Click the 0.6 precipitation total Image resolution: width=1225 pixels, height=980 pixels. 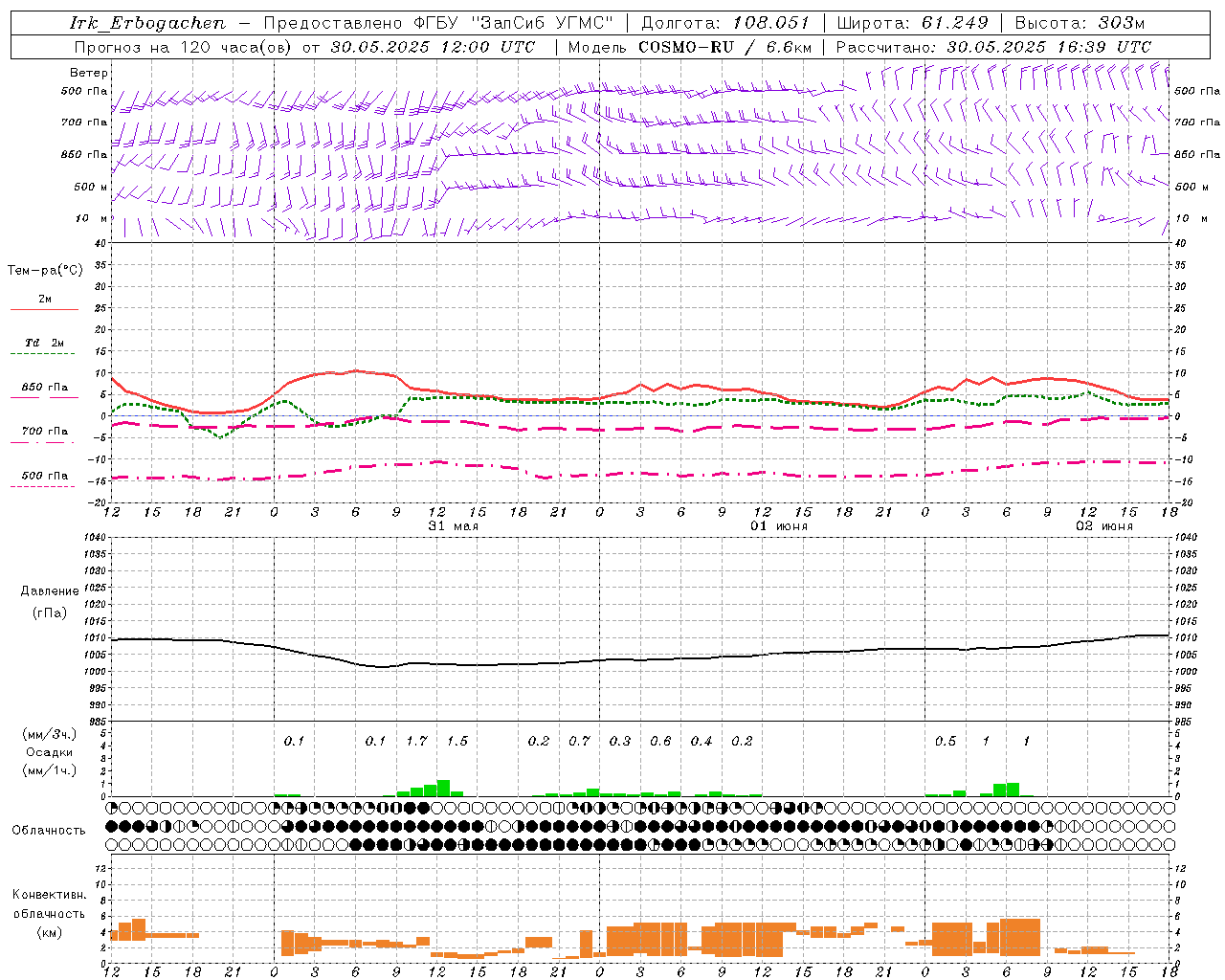click(x=660, y=742)
